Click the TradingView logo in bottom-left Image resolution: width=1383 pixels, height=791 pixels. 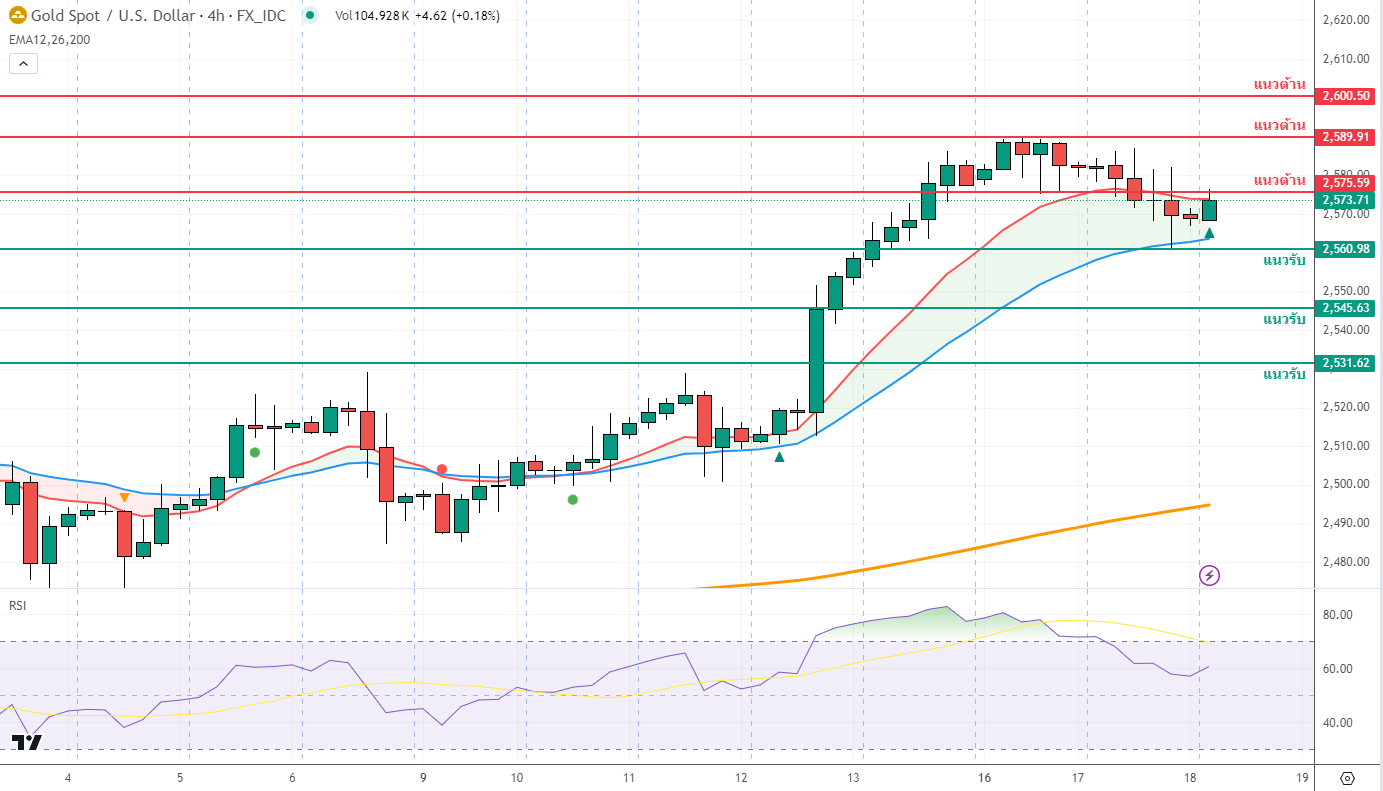27,742
